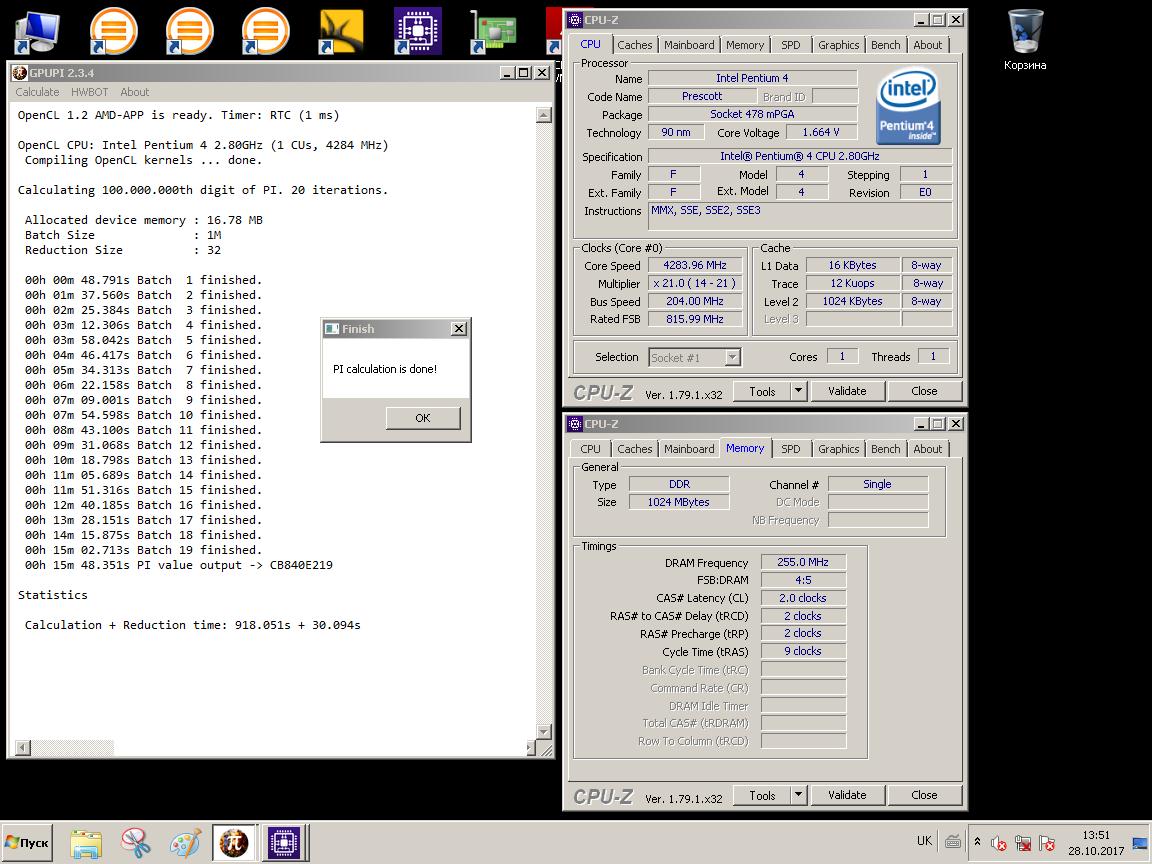Image resolution: width=1152 pixels, height=864 pixels.
Task: Open the Пуск Start button
Action: (x=26, y=843)
